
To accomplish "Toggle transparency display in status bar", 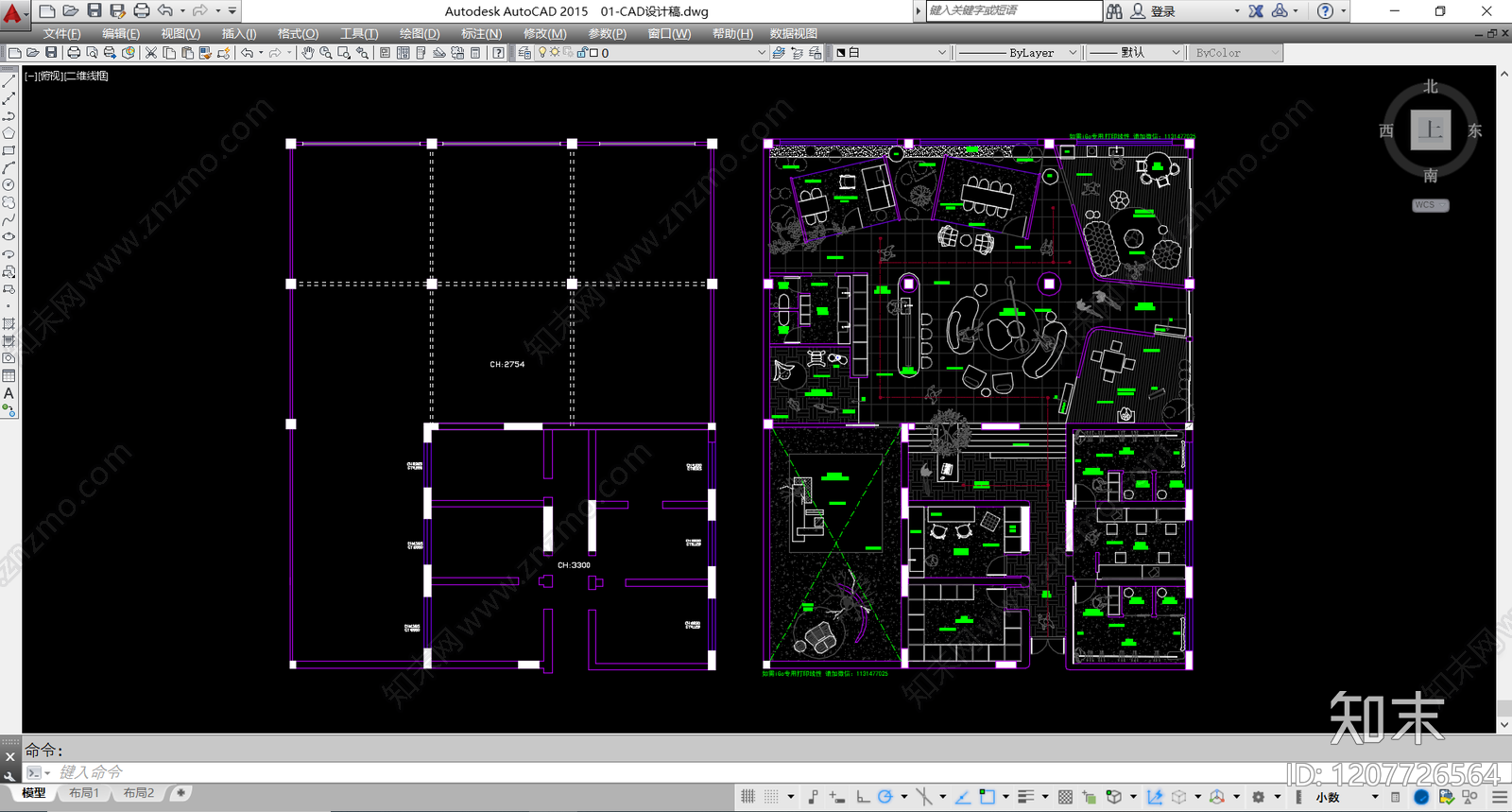I will click(1065, 797).
